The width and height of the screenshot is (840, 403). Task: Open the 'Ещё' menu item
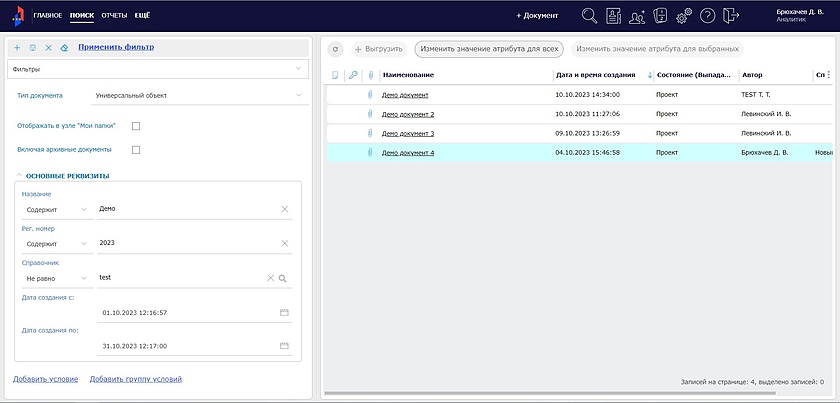pyautogui.click(x=142, y=16)
